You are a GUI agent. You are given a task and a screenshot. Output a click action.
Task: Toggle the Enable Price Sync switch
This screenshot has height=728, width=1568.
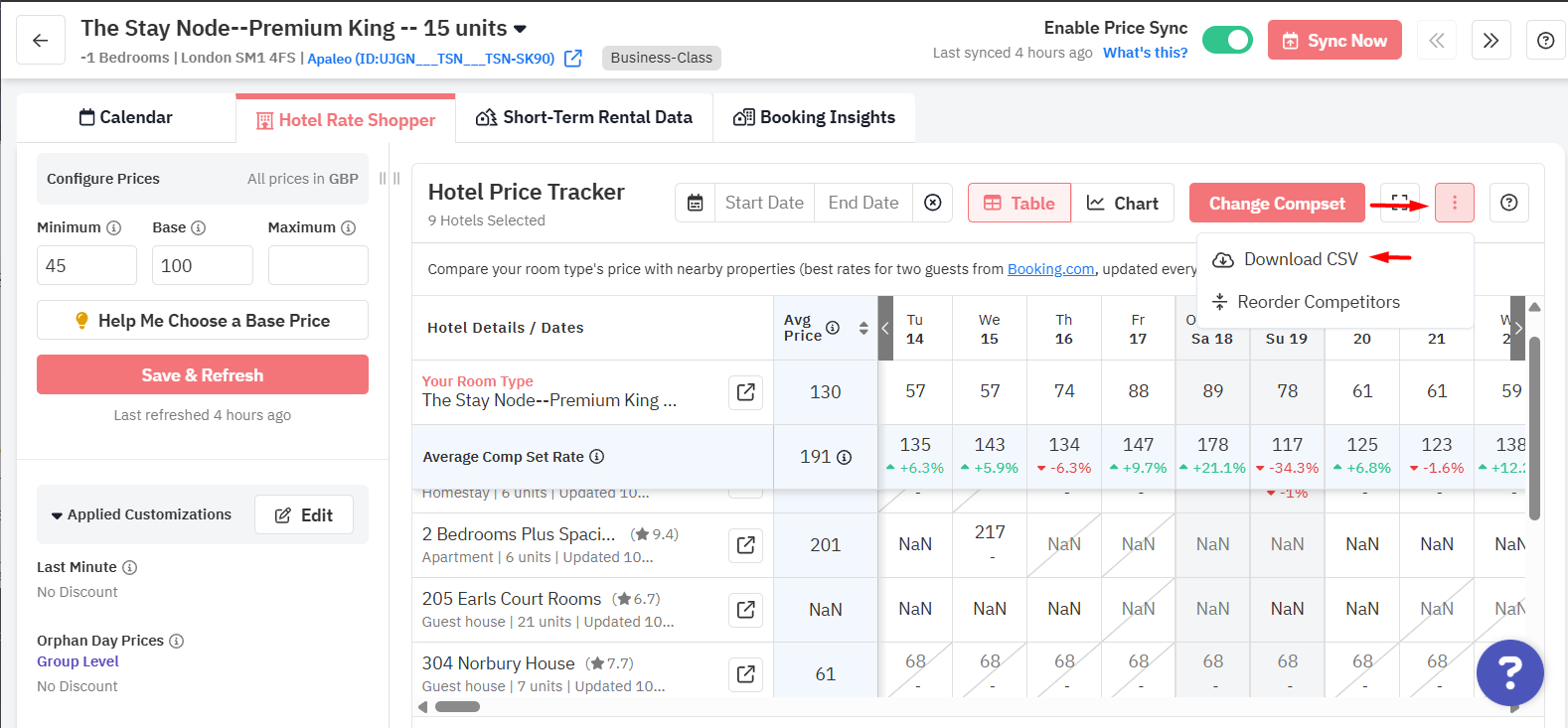[x=1227, y=41]
